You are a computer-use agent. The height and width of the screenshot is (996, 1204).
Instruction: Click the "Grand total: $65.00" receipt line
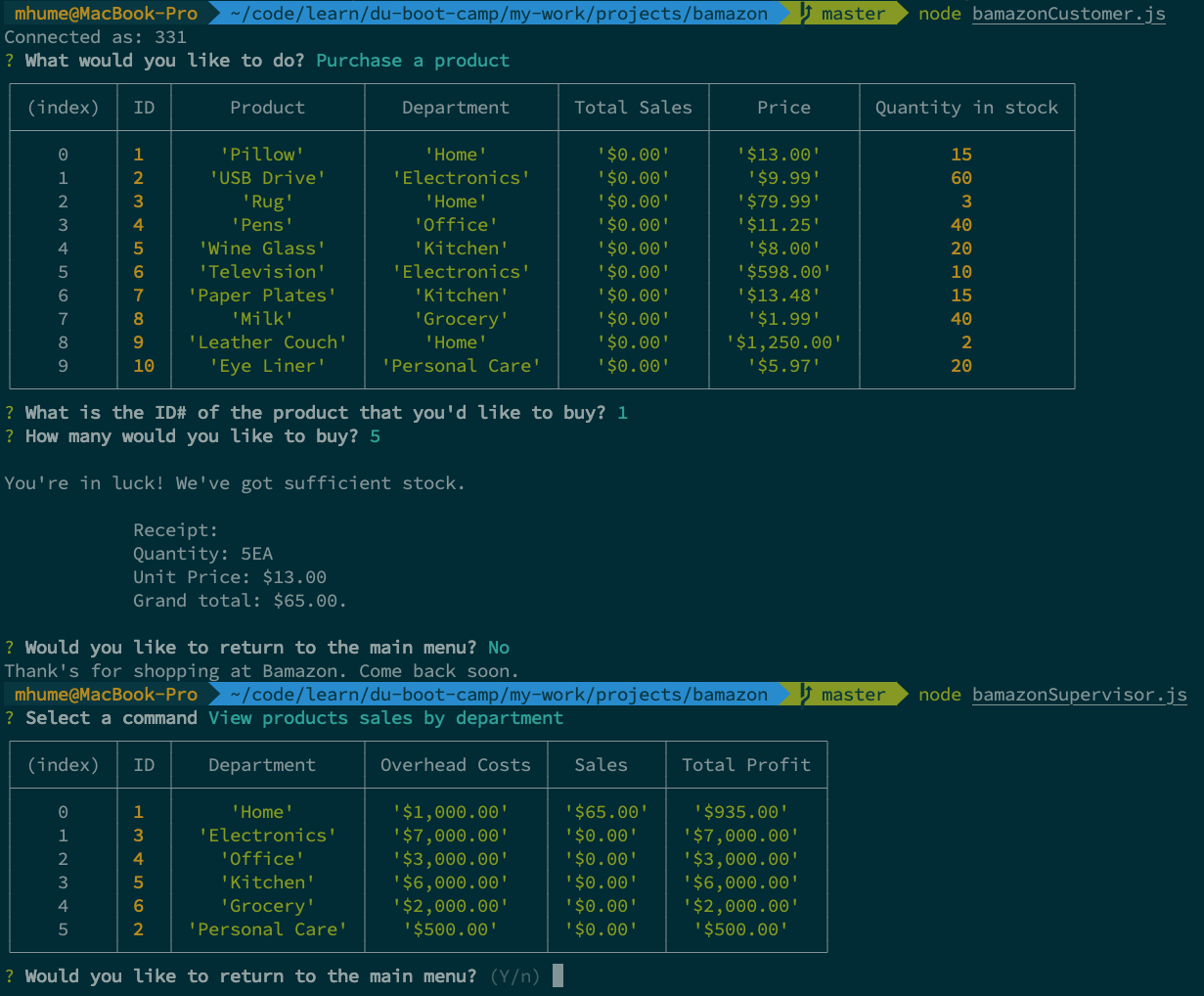(240, 601)
